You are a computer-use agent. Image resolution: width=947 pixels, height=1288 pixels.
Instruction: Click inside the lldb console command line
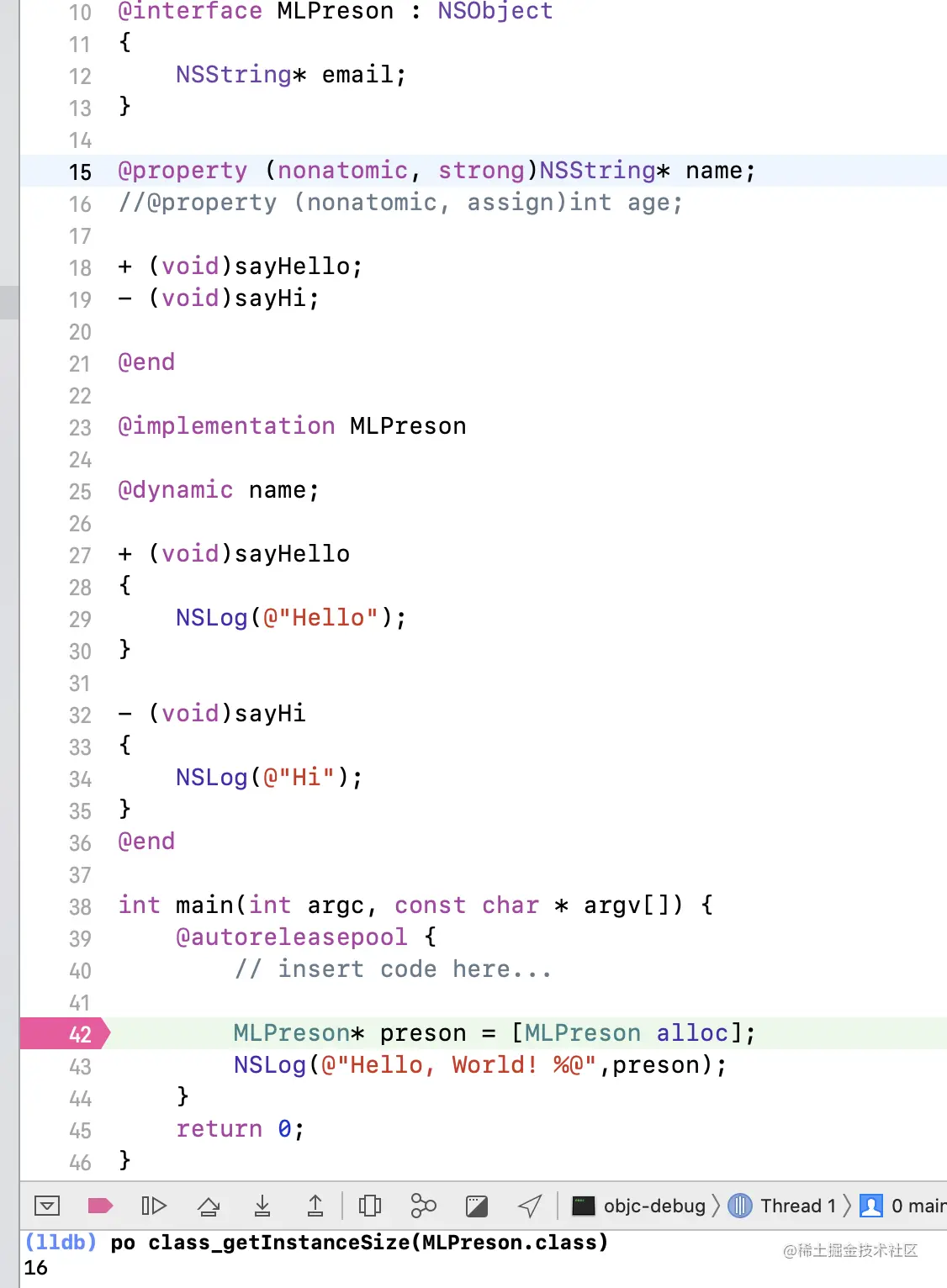pyautogui.click(x=359, y=1243)
